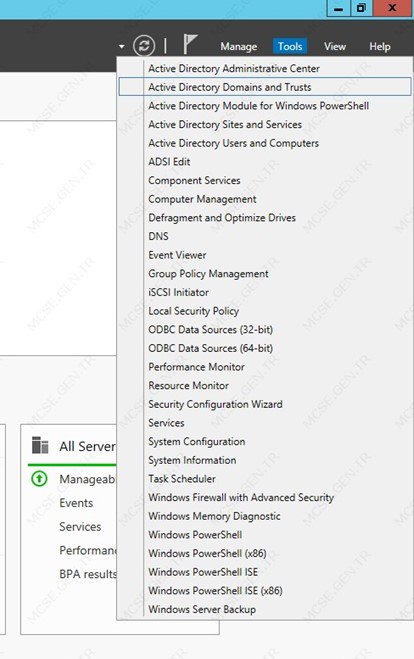The height and width of the screenshot is (659, 414).
Task: Open the Help menu
Action: tap(380, 46)
